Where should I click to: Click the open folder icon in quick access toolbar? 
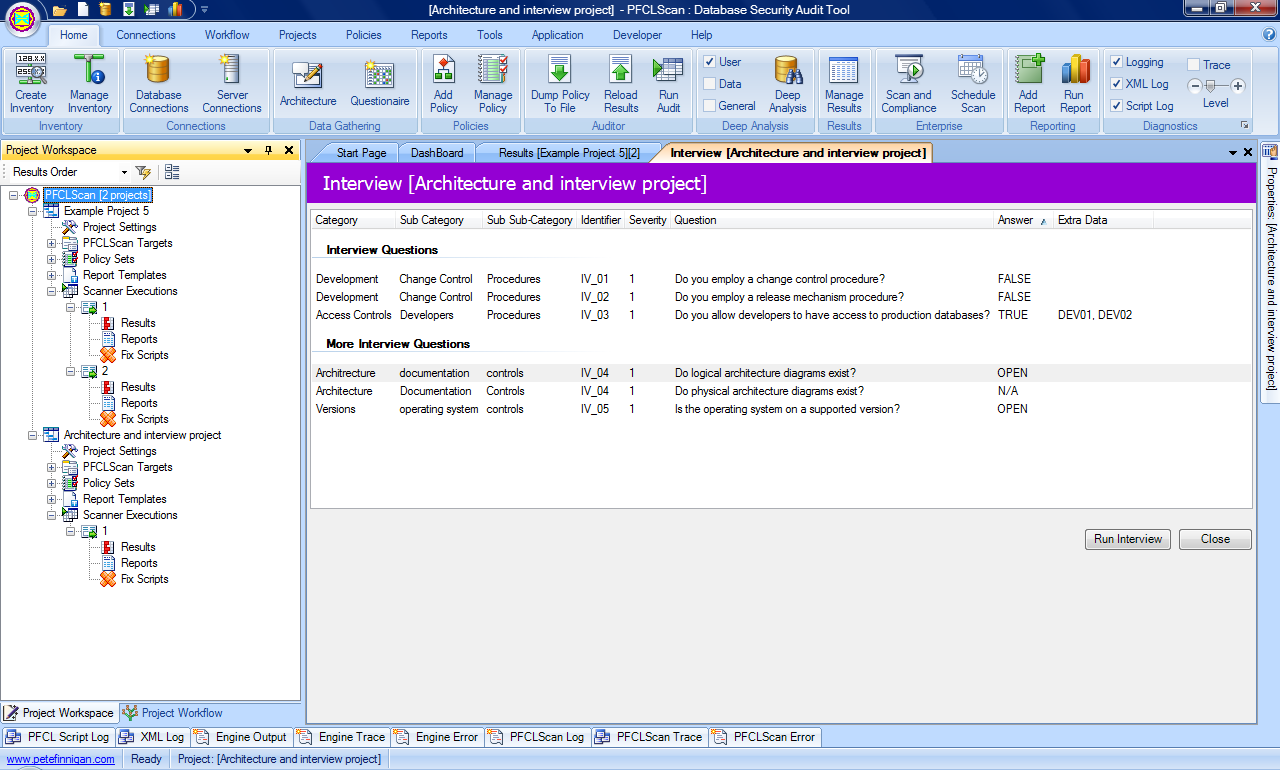(60, 10)
